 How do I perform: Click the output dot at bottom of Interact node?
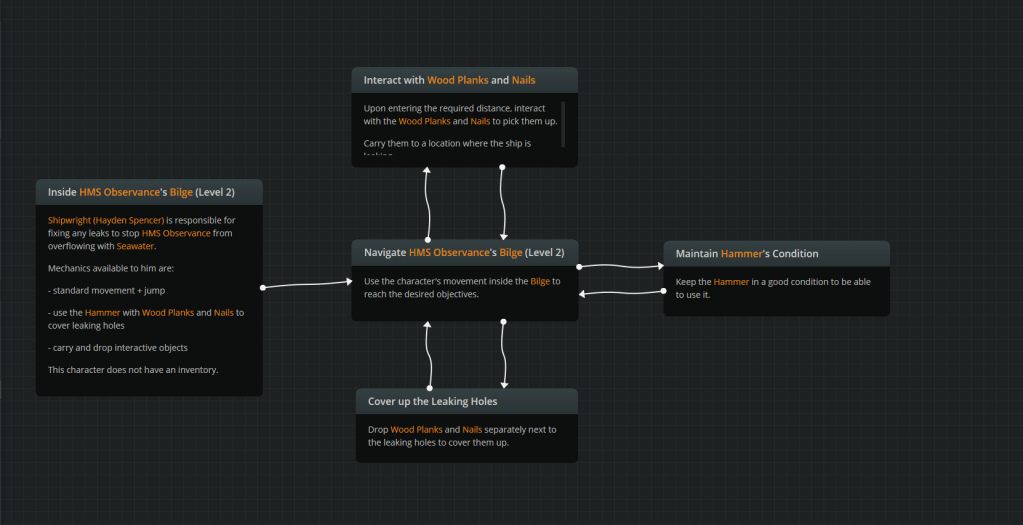tap(502, 167)
